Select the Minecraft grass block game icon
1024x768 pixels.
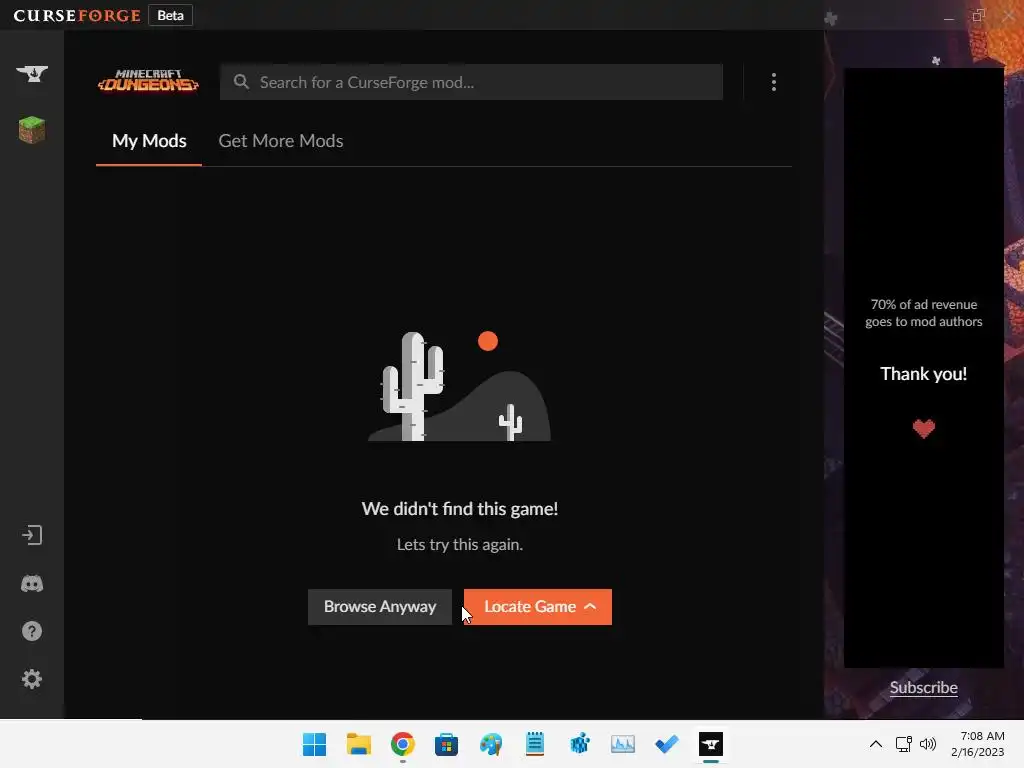click(x=31, y=129)
